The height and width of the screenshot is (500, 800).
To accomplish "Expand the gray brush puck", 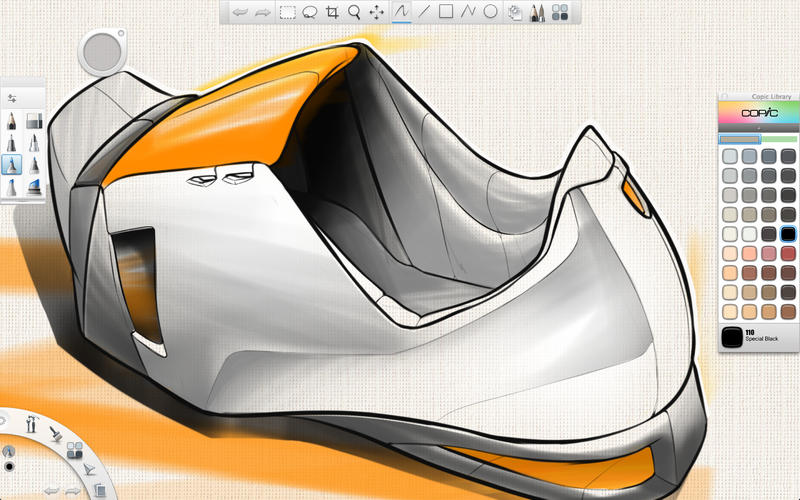I will 100,52.
